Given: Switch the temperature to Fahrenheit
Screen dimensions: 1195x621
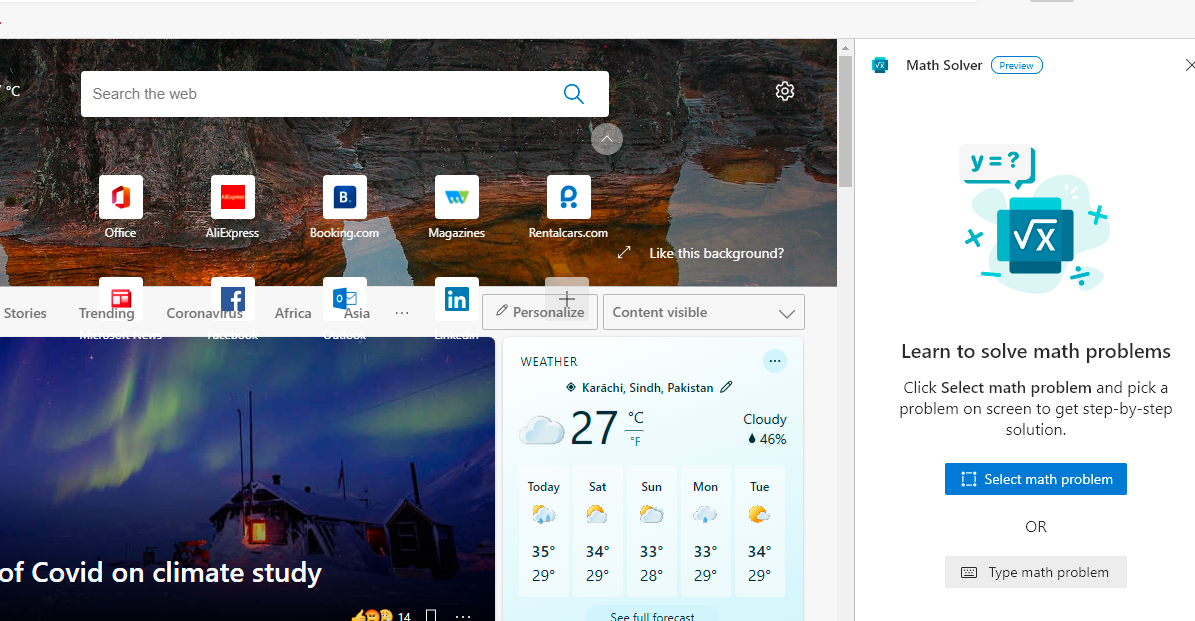Looking at the screenshot, I should pyautogui.click(x=636, y=440).
